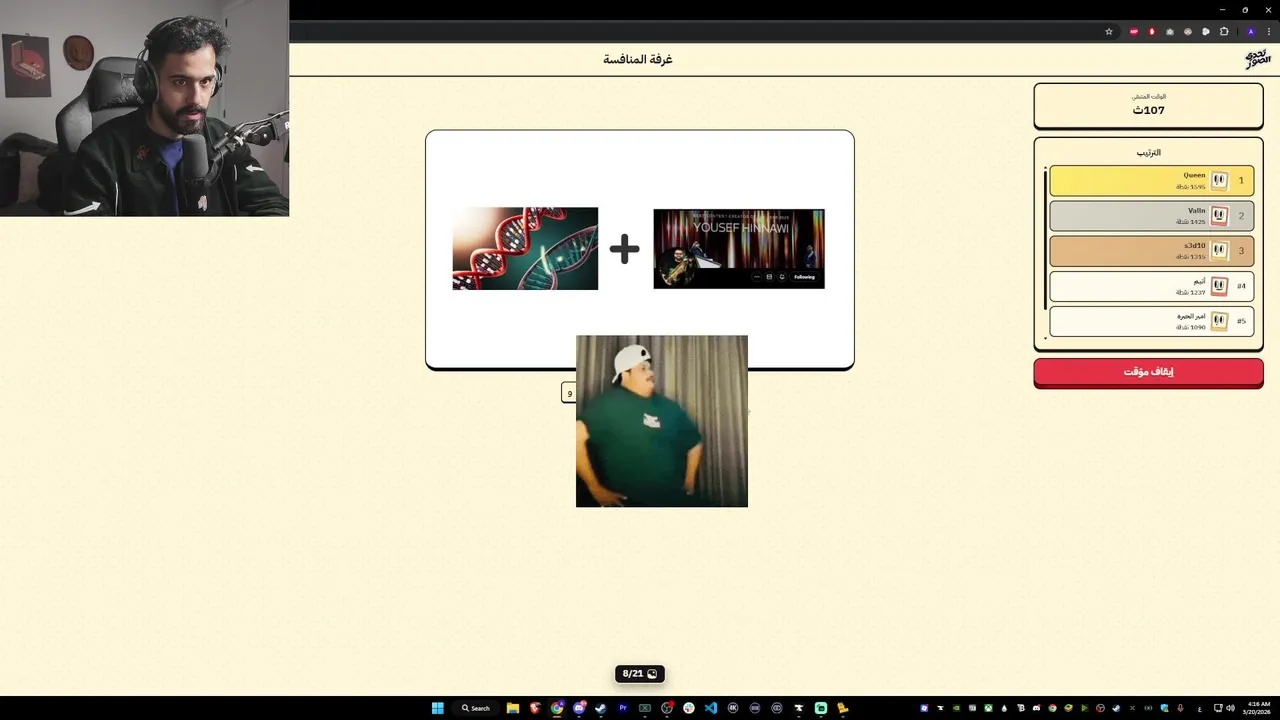The image size is (1280, 720).
Task: Open the Windows Start menu
Action: tap(437, 708)
